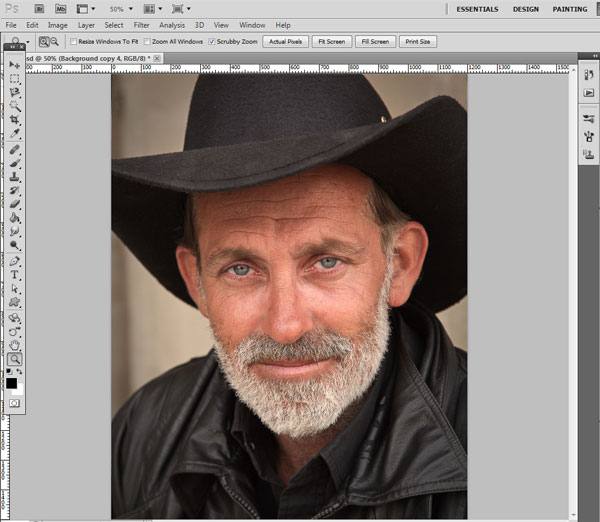600x522 pixels.
Task: Open the 50% zoom level dropdown
Action: click(x=120, y=8)
